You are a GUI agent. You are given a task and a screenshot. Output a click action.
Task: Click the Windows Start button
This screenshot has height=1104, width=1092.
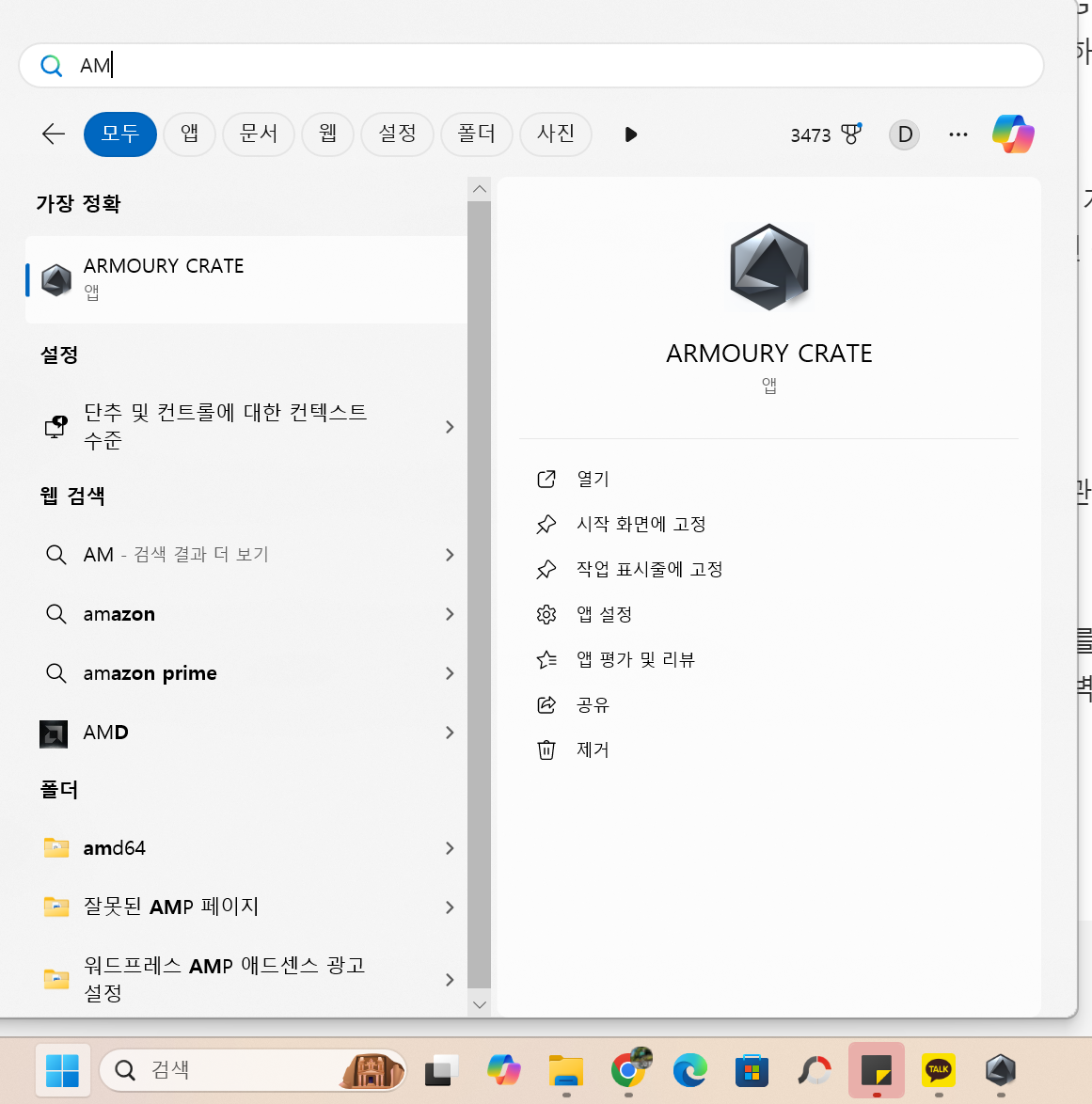[x=63, y=1070]
